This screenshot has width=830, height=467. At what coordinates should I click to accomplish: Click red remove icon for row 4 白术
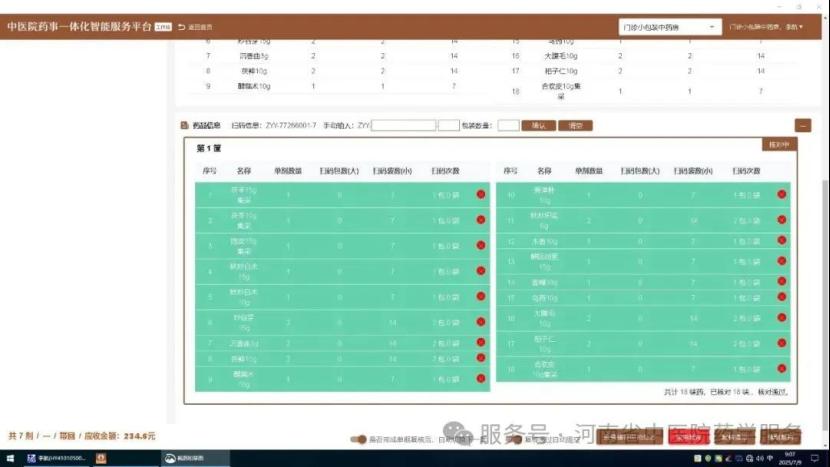tap(480, 271)
